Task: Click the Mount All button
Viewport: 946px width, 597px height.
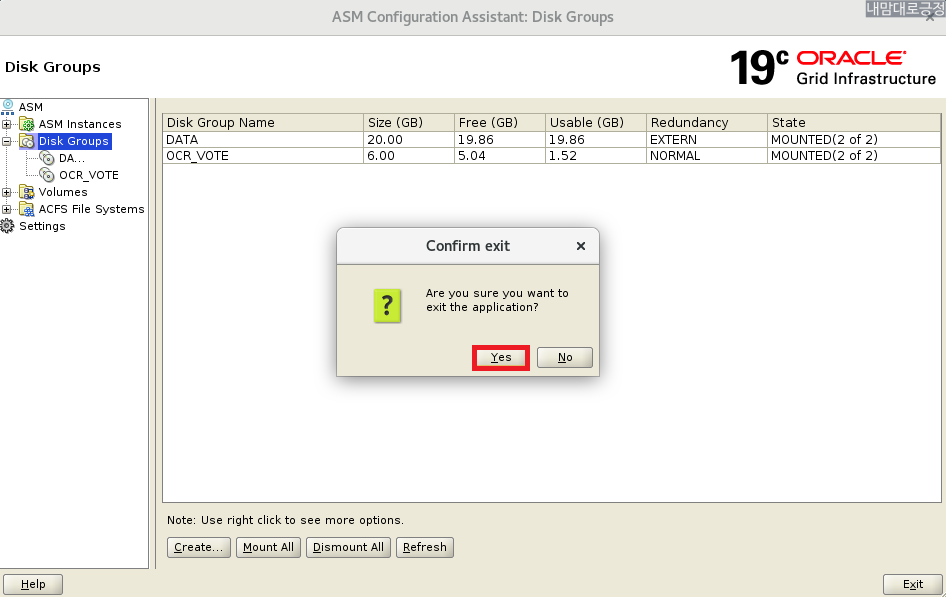Action: tap(268, 548)
